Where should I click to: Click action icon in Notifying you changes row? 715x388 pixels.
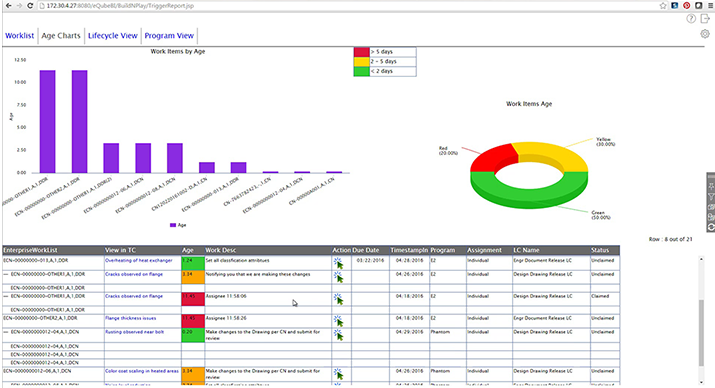(x=338, y=277)
